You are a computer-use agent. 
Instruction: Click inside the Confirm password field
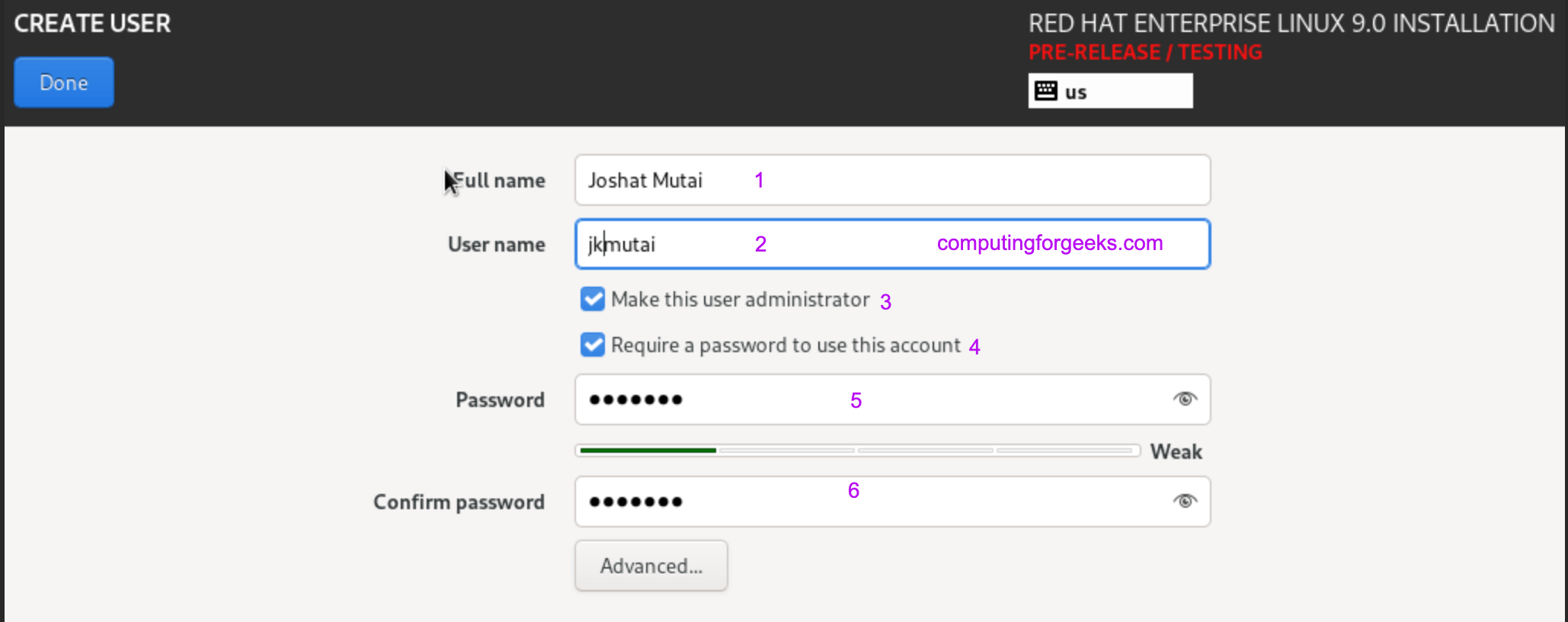click(x=892, y=502)
